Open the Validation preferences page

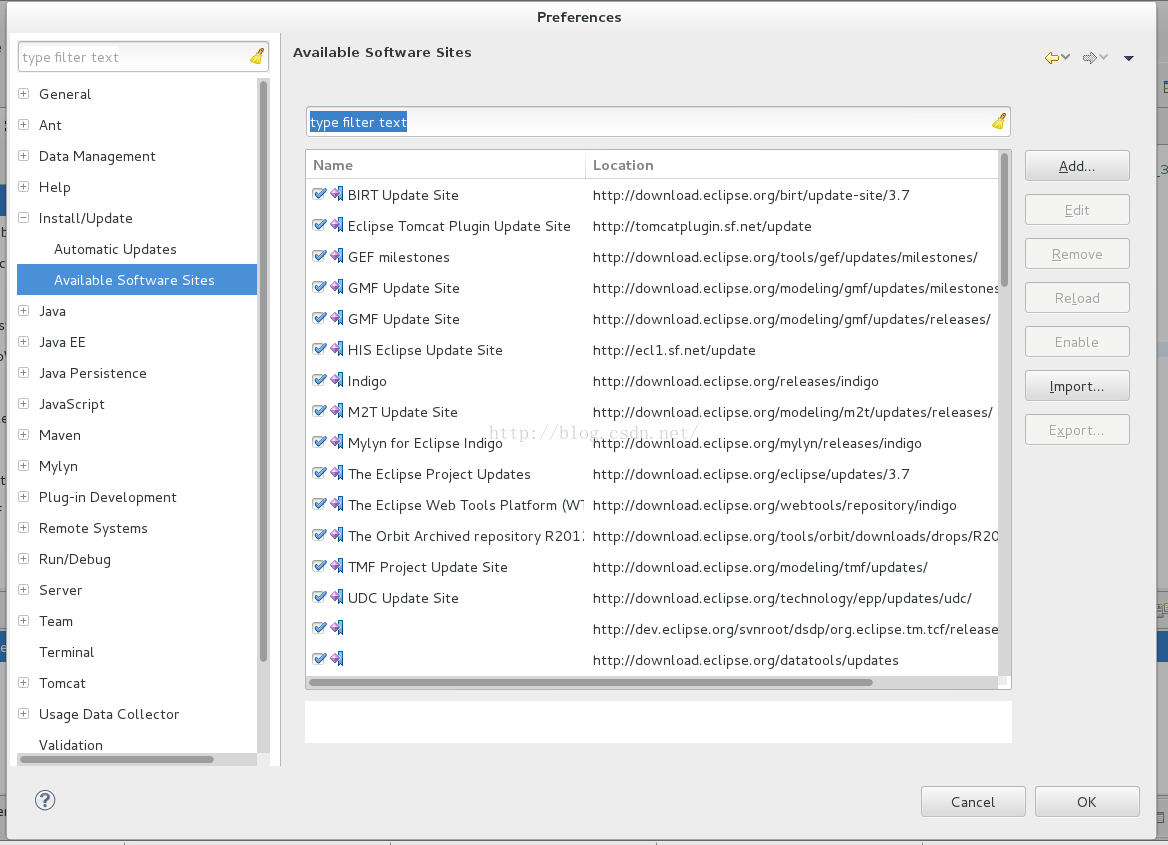(x=71, y=745)
